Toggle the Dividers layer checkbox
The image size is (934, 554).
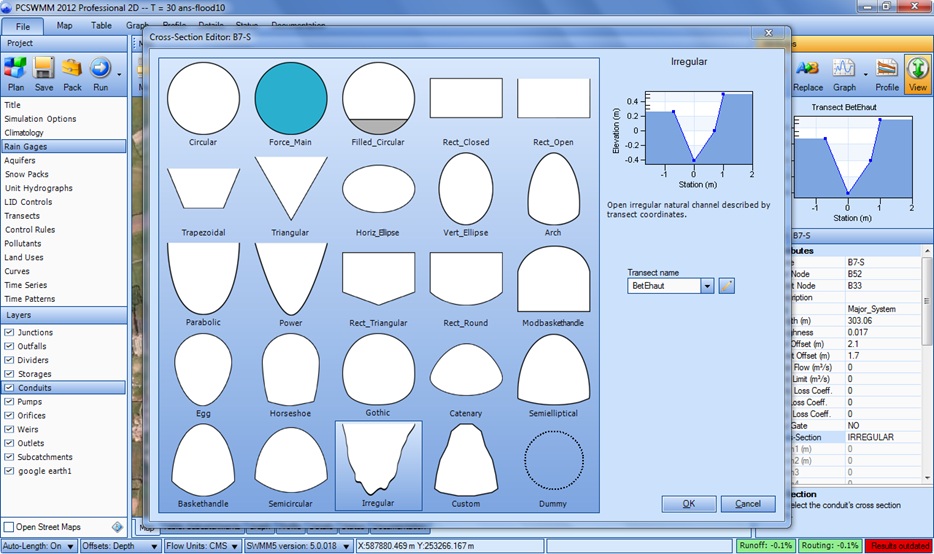9,360
